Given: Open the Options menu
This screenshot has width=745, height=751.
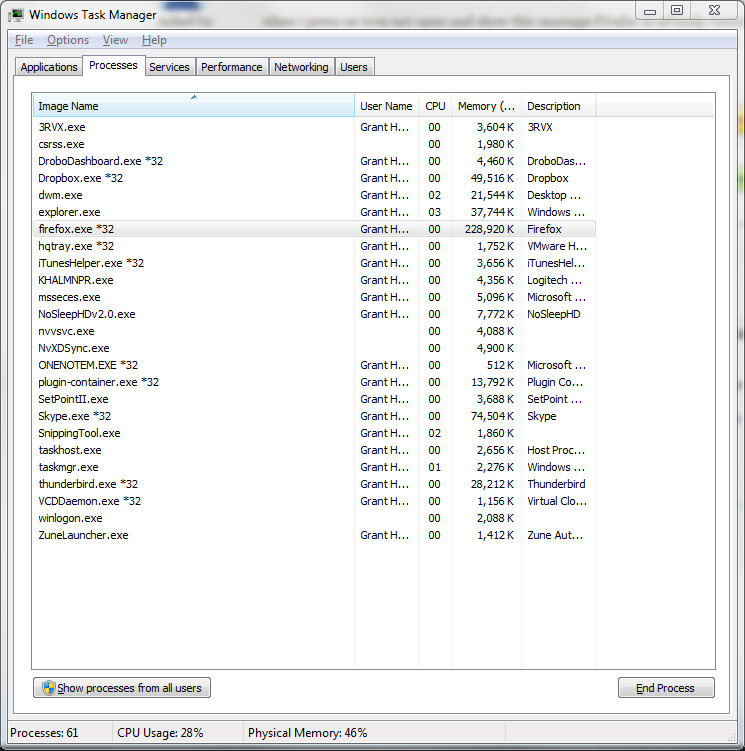Looking at the screenshot, I should pyautogui.click(x=68, y=40).
